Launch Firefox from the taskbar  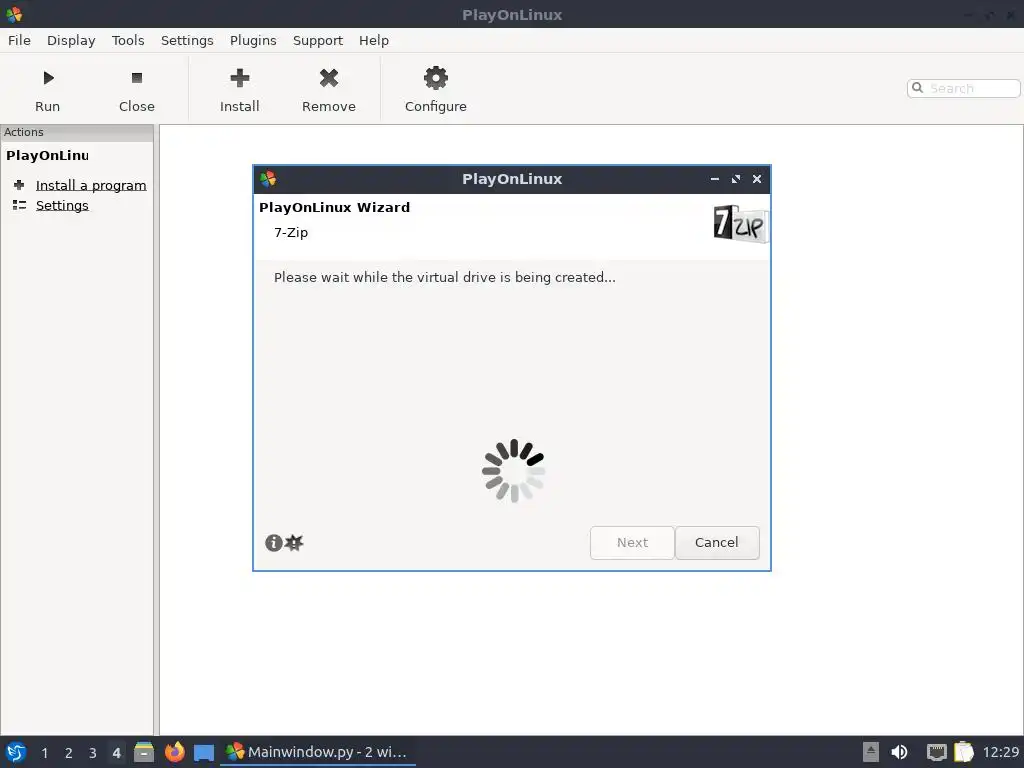[174, 752]
